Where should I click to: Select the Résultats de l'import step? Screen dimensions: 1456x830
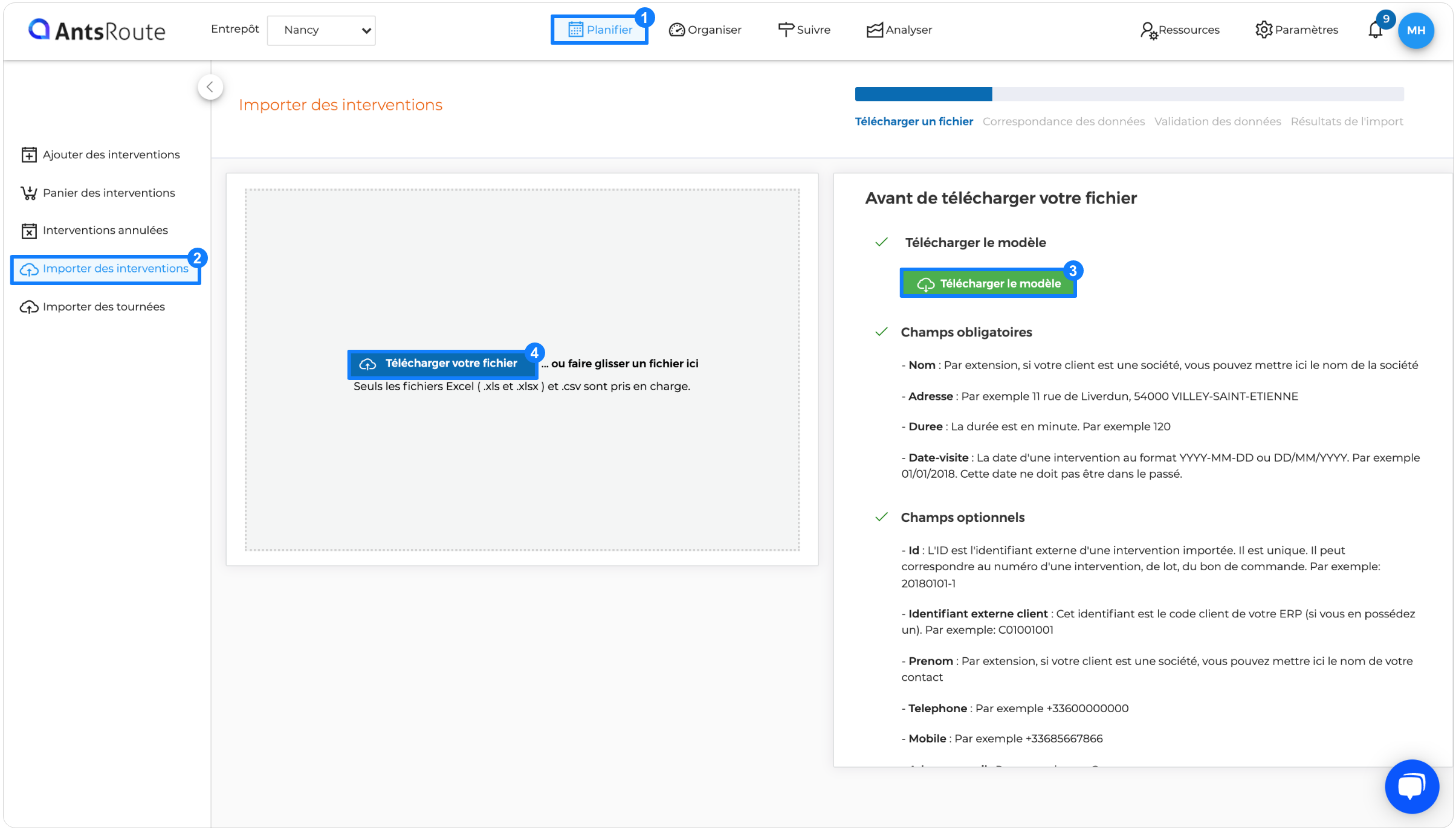1347,121
